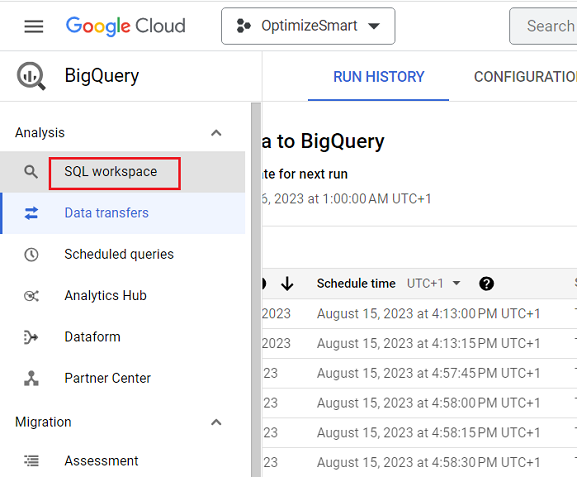This screenshot has width=577, height=477.
Task: Open the UTC+1 timezone dropdown
Action: pos(434,283)
